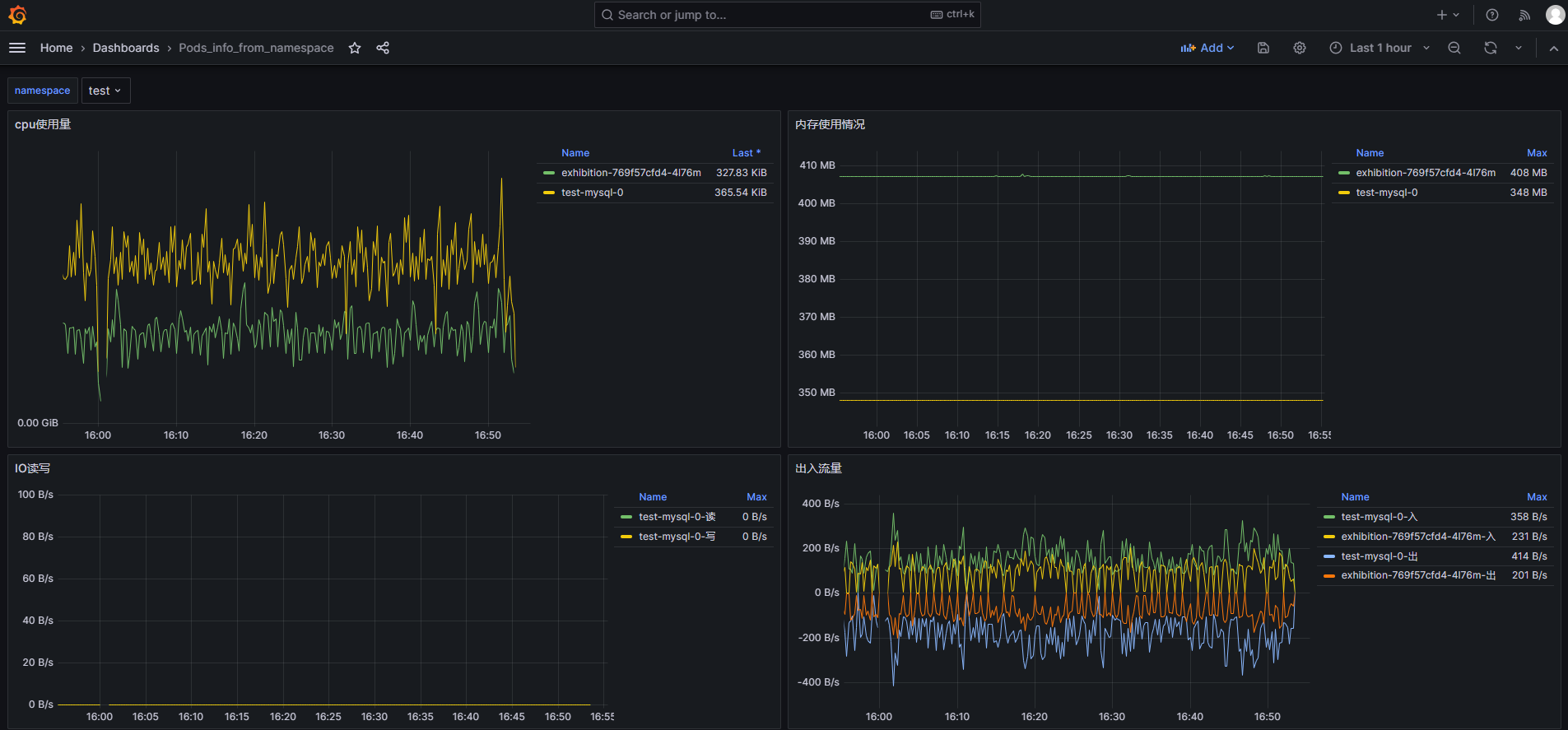Go to Home breadcrumb

(x=56, y=48)
